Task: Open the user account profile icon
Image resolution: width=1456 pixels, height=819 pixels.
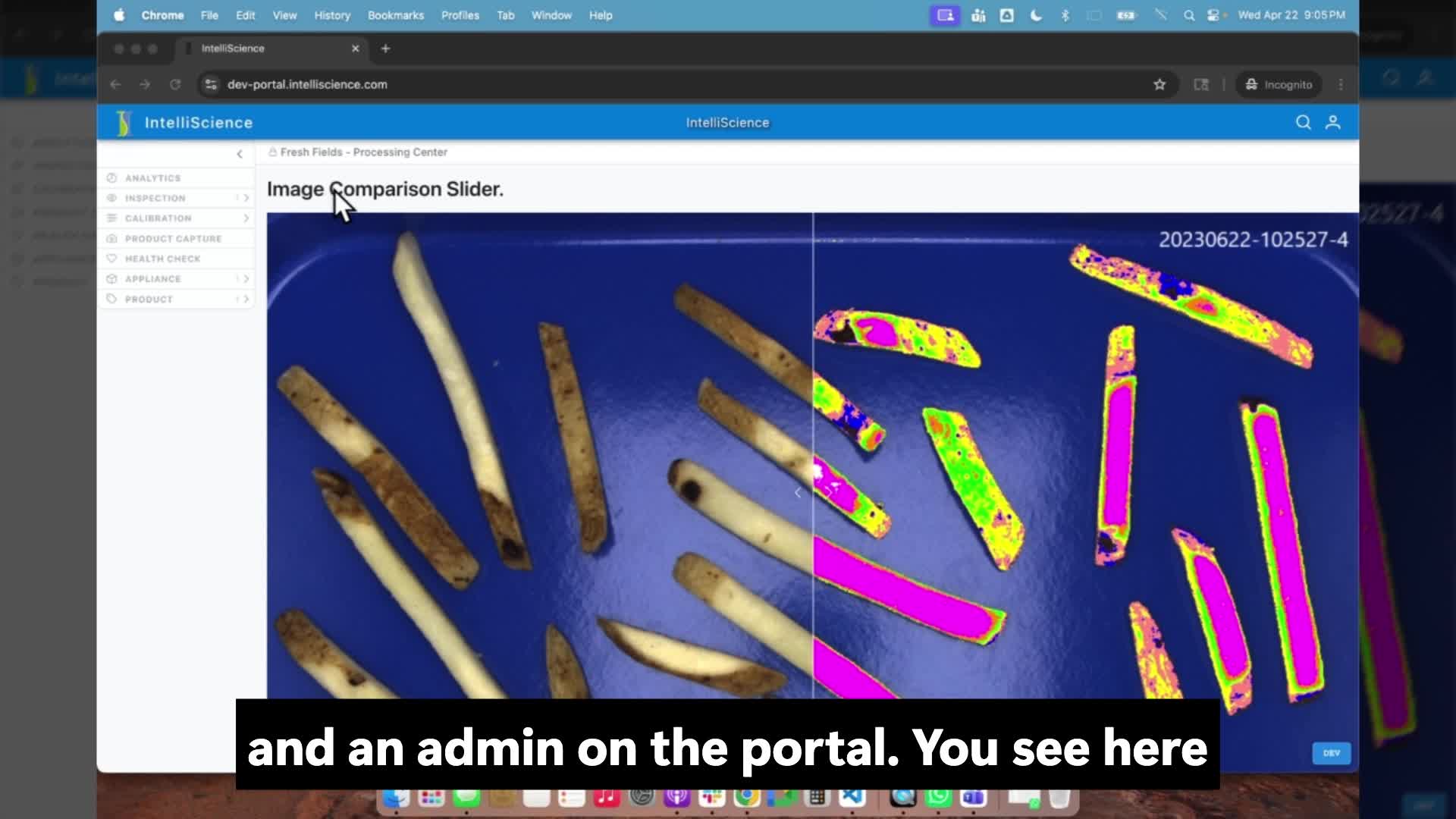Action: [1332, 122]
